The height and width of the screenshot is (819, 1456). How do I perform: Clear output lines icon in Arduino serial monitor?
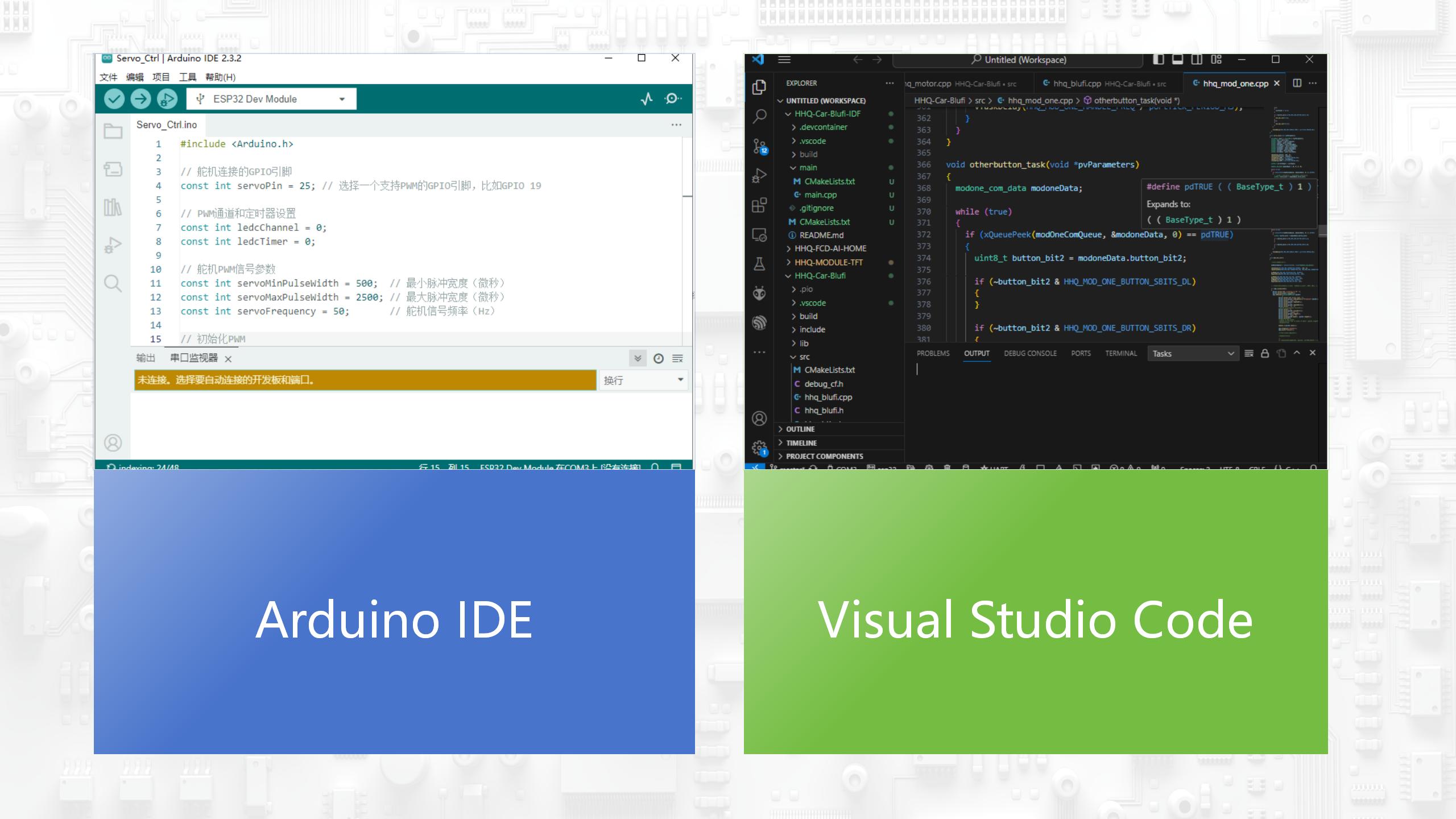[x=677, y=358]
